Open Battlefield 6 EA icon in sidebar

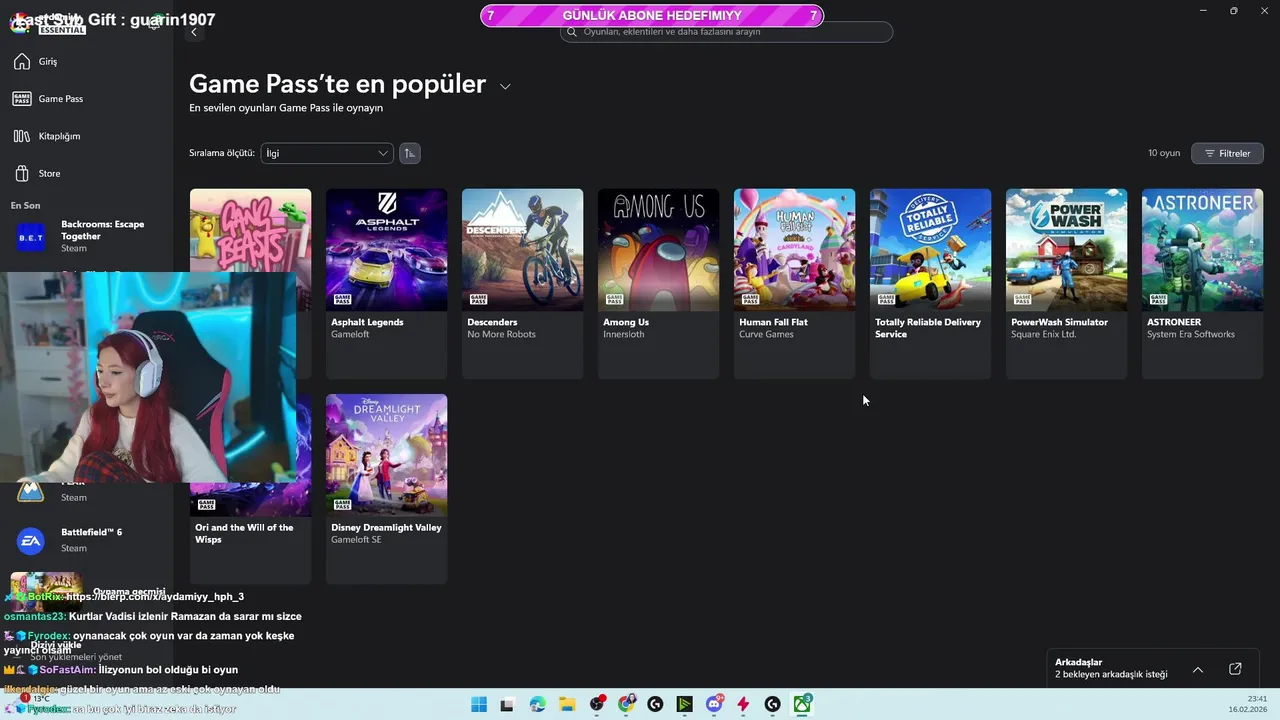[x=31, y=541]
